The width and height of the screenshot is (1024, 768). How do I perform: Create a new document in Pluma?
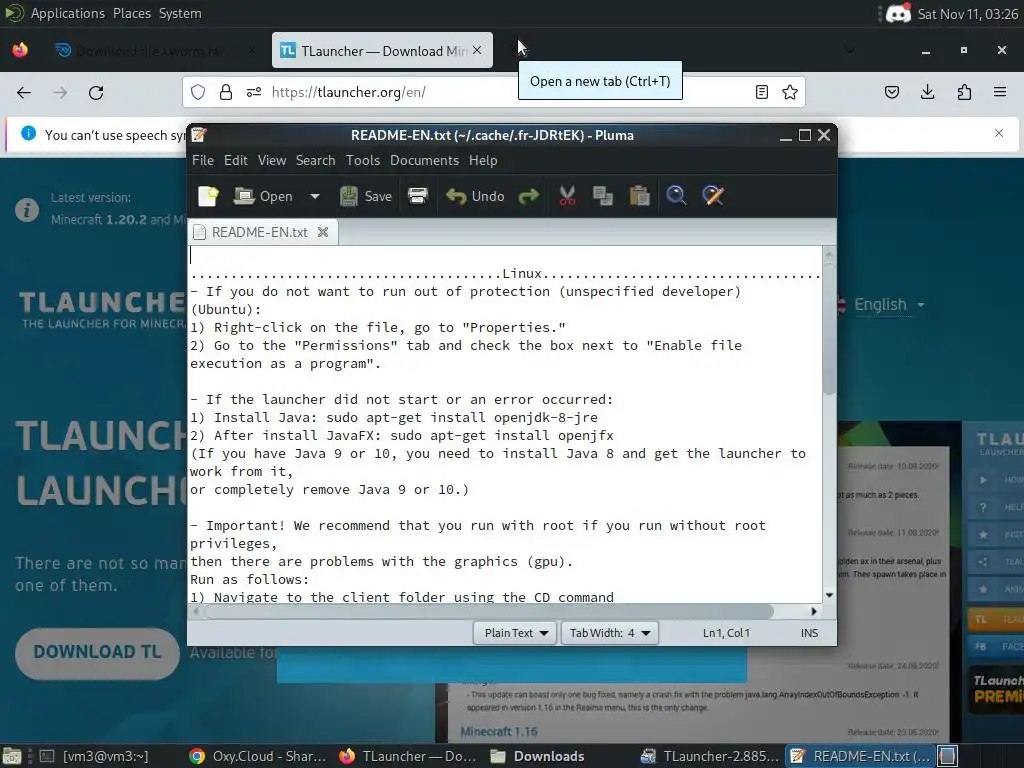(x=208, y=196)
